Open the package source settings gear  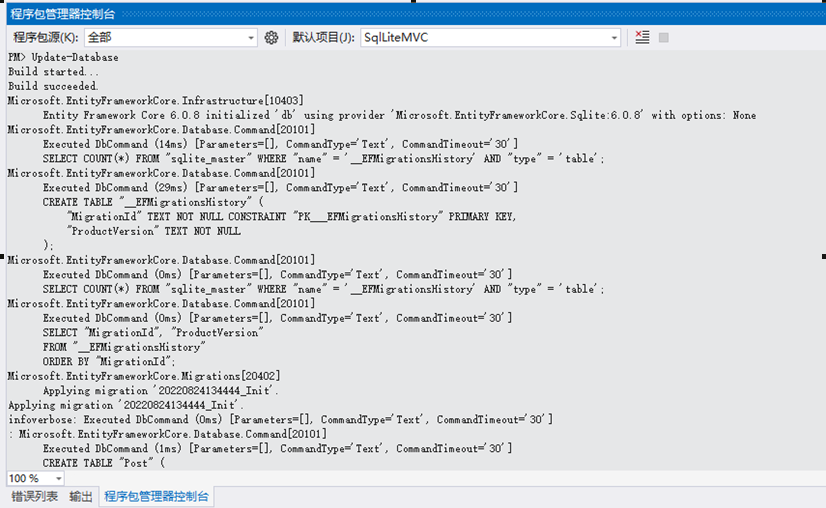click(271, 38)
